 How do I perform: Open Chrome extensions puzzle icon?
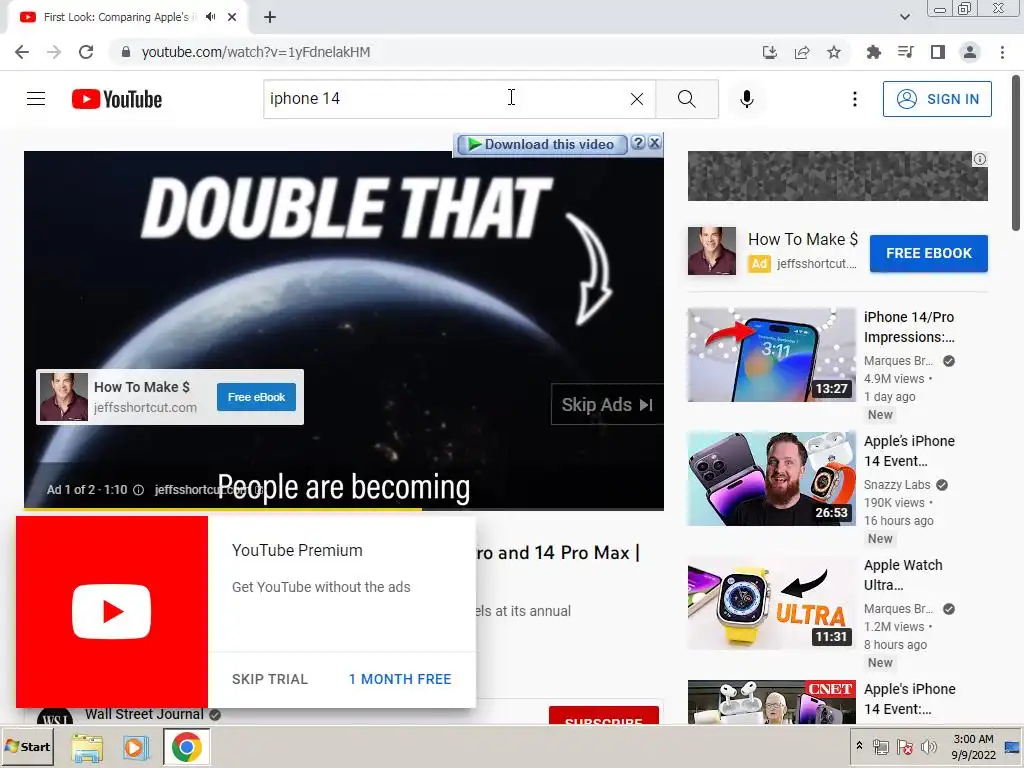click(x=873, y=52)
